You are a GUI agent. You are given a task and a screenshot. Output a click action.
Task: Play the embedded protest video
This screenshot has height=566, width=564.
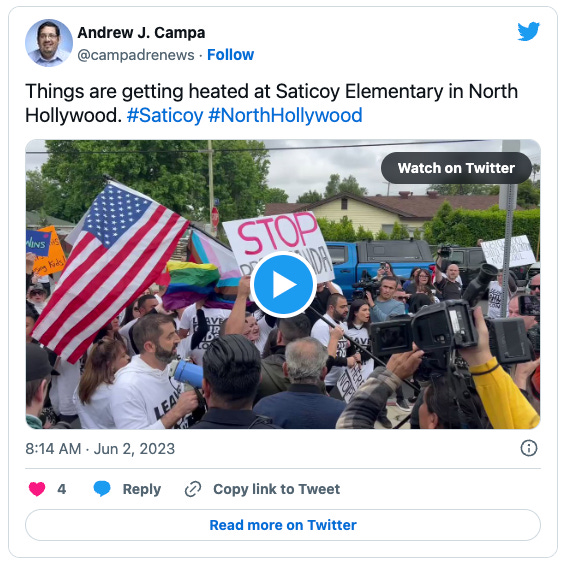(x=283, y=284)
